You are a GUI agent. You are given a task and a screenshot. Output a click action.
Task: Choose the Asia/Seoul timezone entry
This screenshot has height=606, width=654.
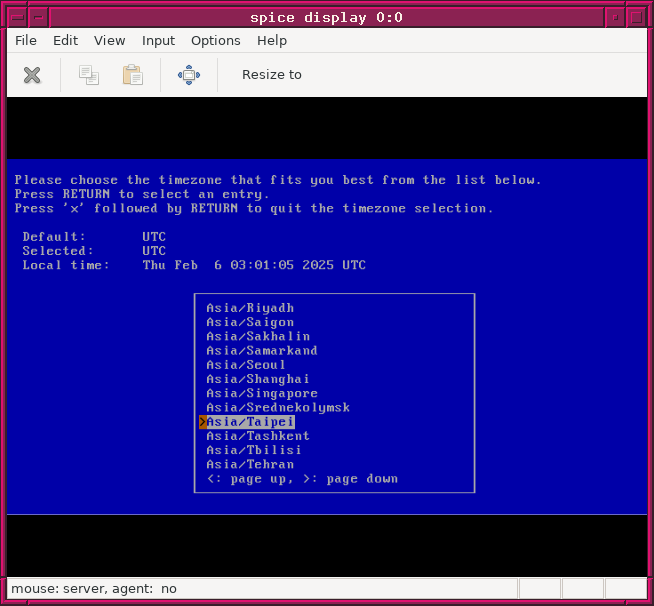pos(246,365)
